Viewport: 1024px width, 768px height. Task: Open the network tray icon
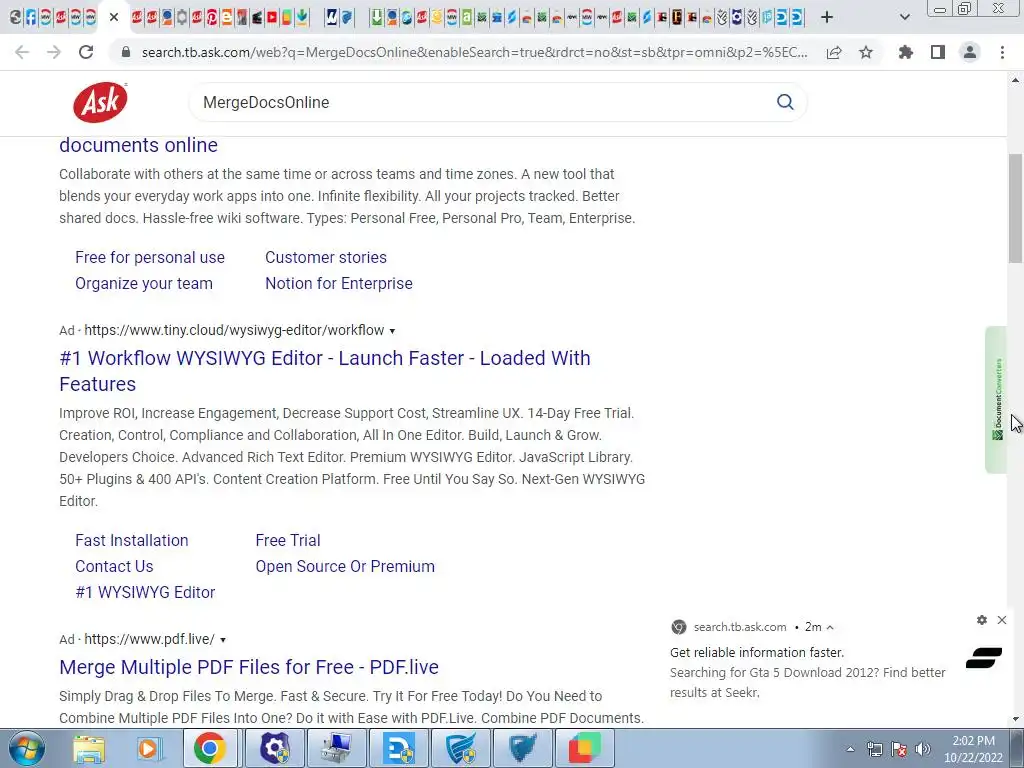coord(874,750)
